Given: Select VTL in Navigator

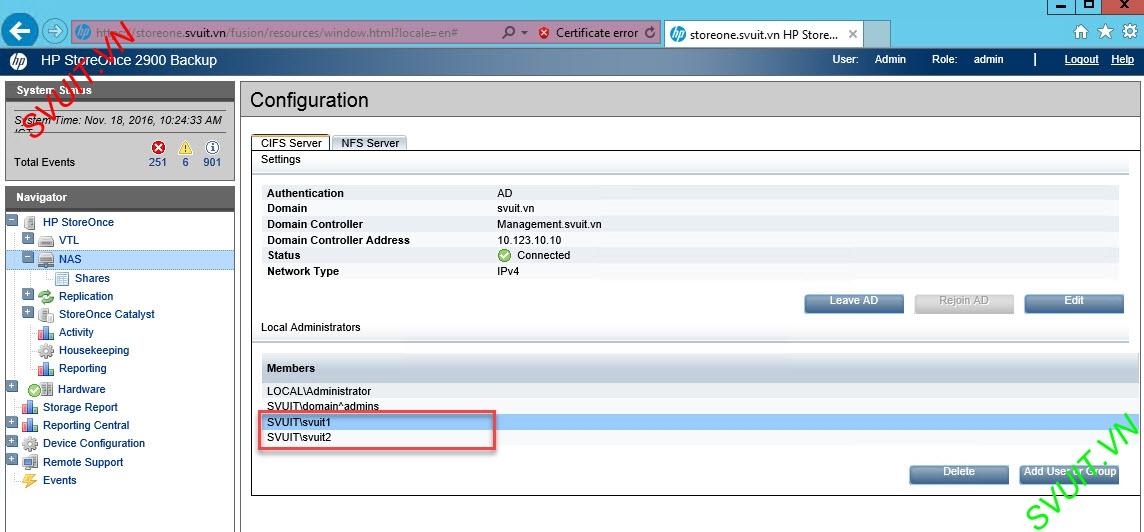Looking at the screenshot, I should (x=69, y=240).
